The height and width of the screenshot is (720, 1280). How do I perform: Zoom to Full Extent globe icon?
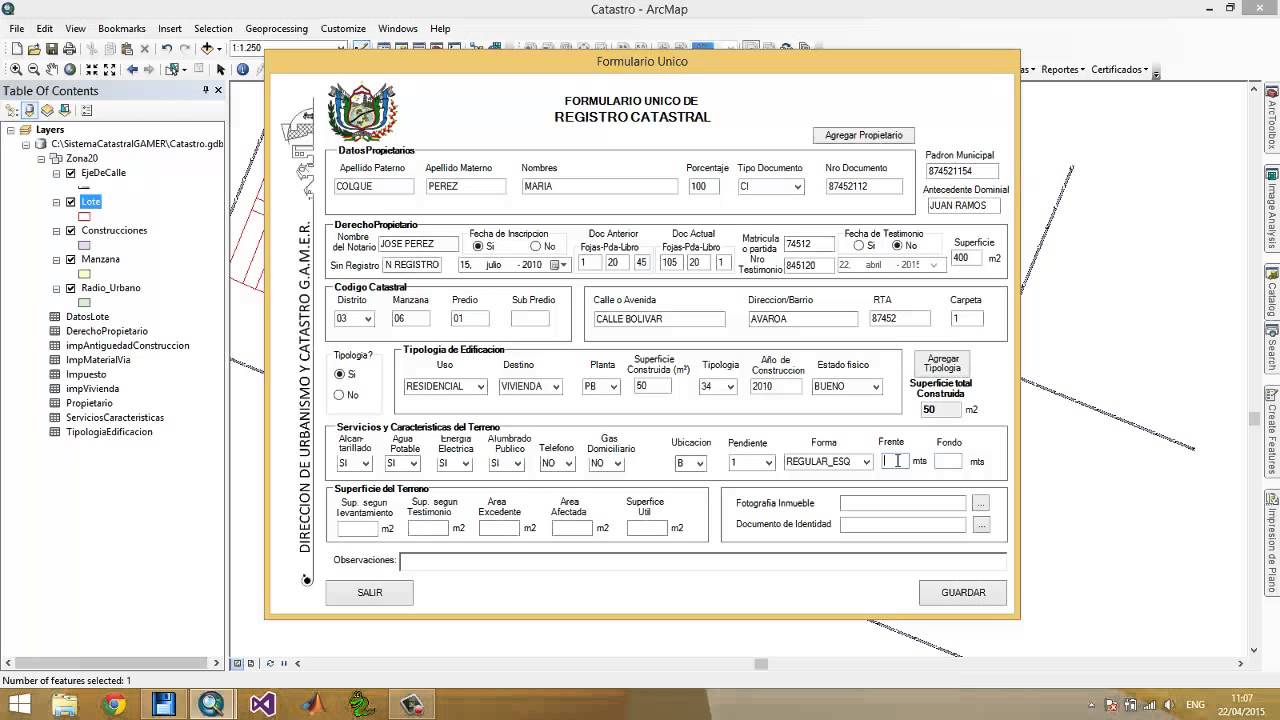pyautogui.click(x=70, y=69)
